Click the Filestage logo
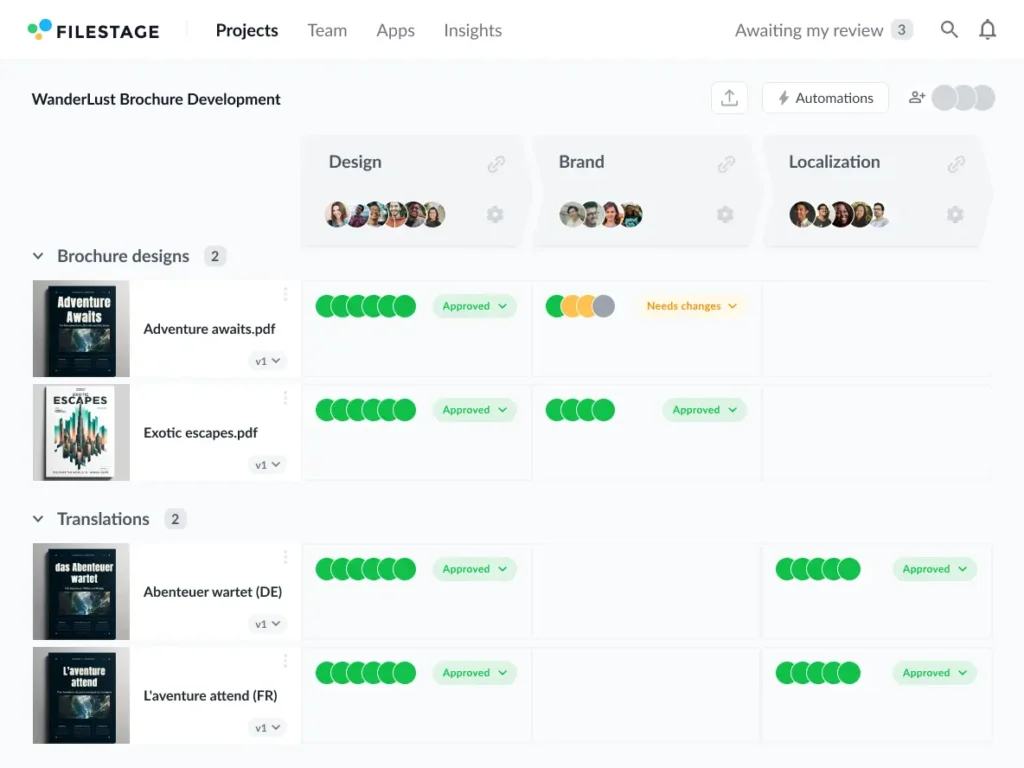This screenshot has height=768, width=1024. point(93,30)
